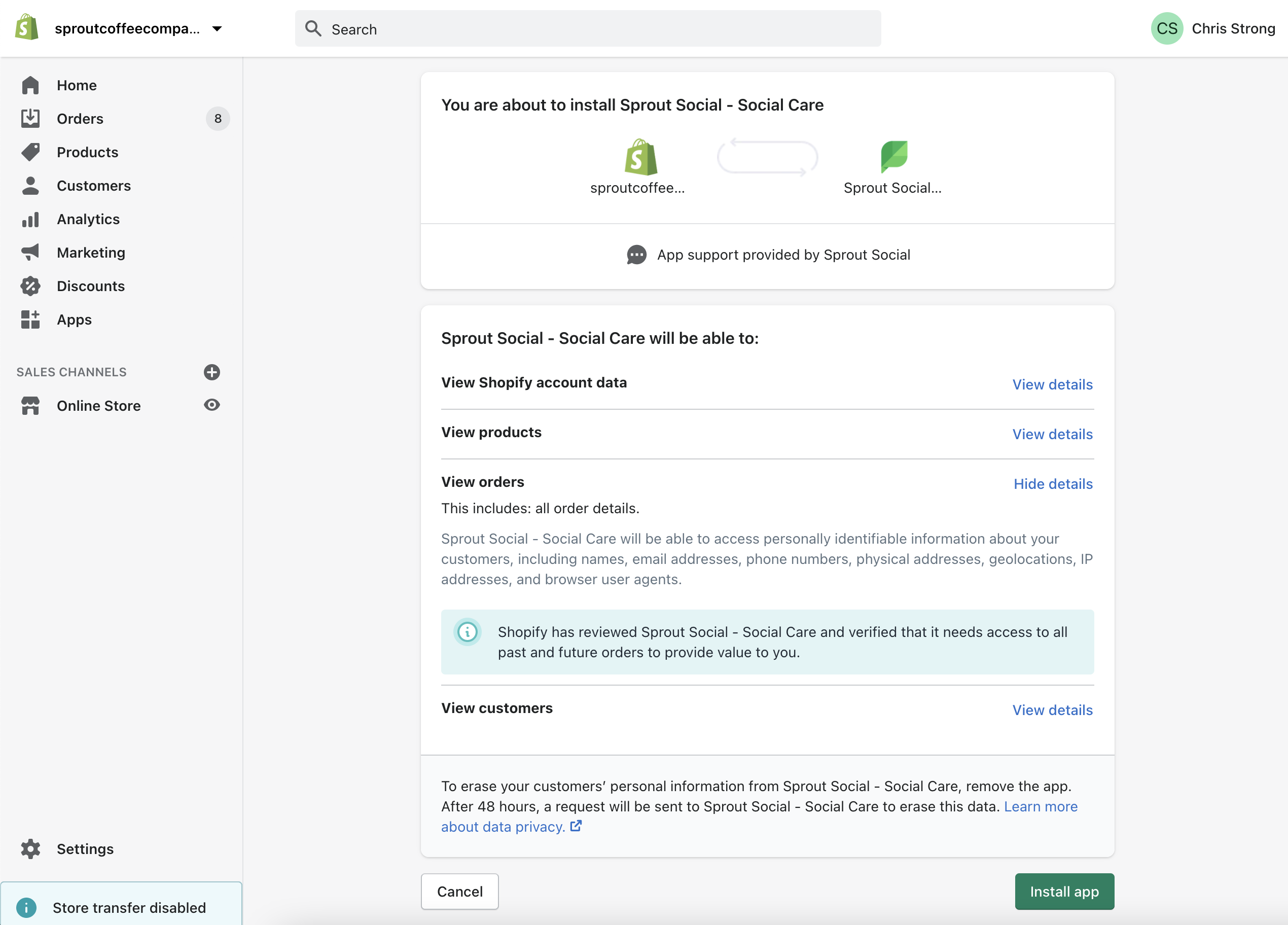
Task: Click the View Shopify account data title
Action: (534, 382)
